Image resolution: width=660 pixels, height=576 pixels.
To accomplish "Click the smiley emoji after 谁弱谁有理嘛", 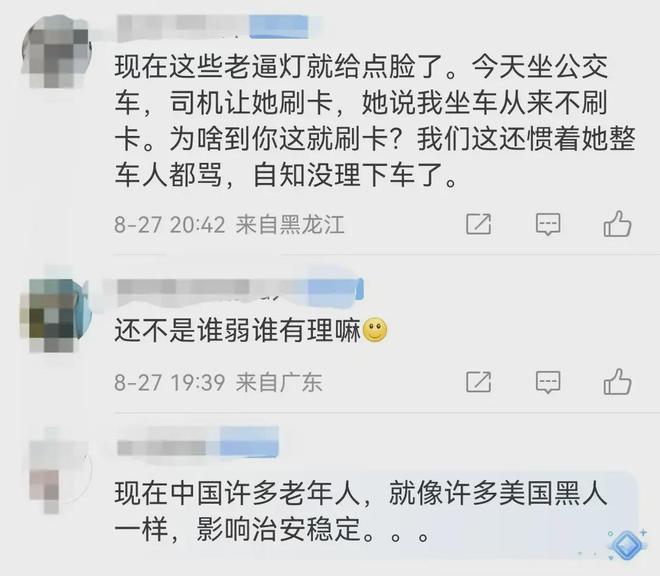I will (375, 330).
